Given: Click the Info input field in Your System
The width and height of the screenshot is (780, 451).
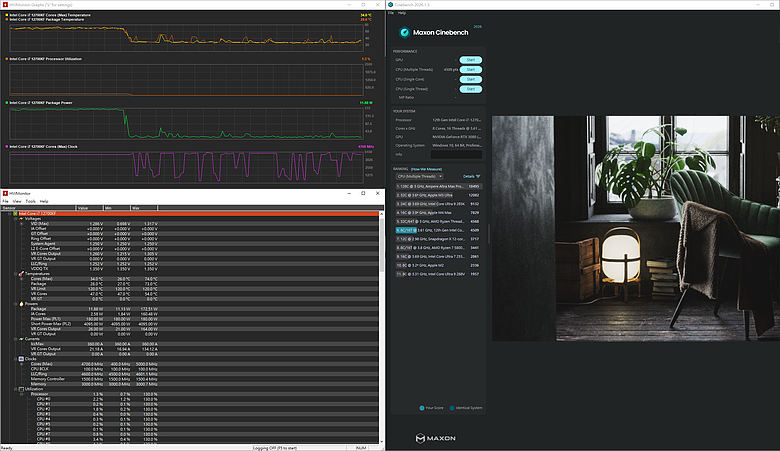Looking at the screenshot, I should 456,155.
